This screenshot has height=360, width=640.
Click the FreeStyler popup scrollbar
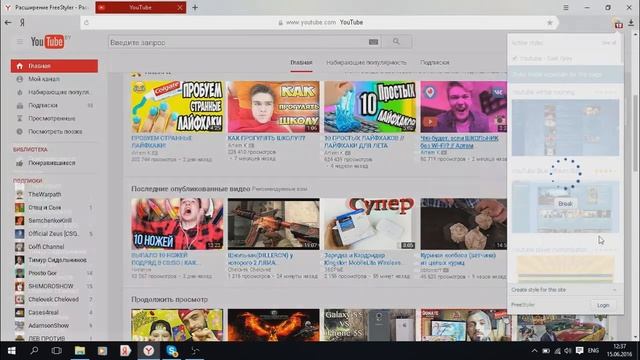tap(622, 49)
